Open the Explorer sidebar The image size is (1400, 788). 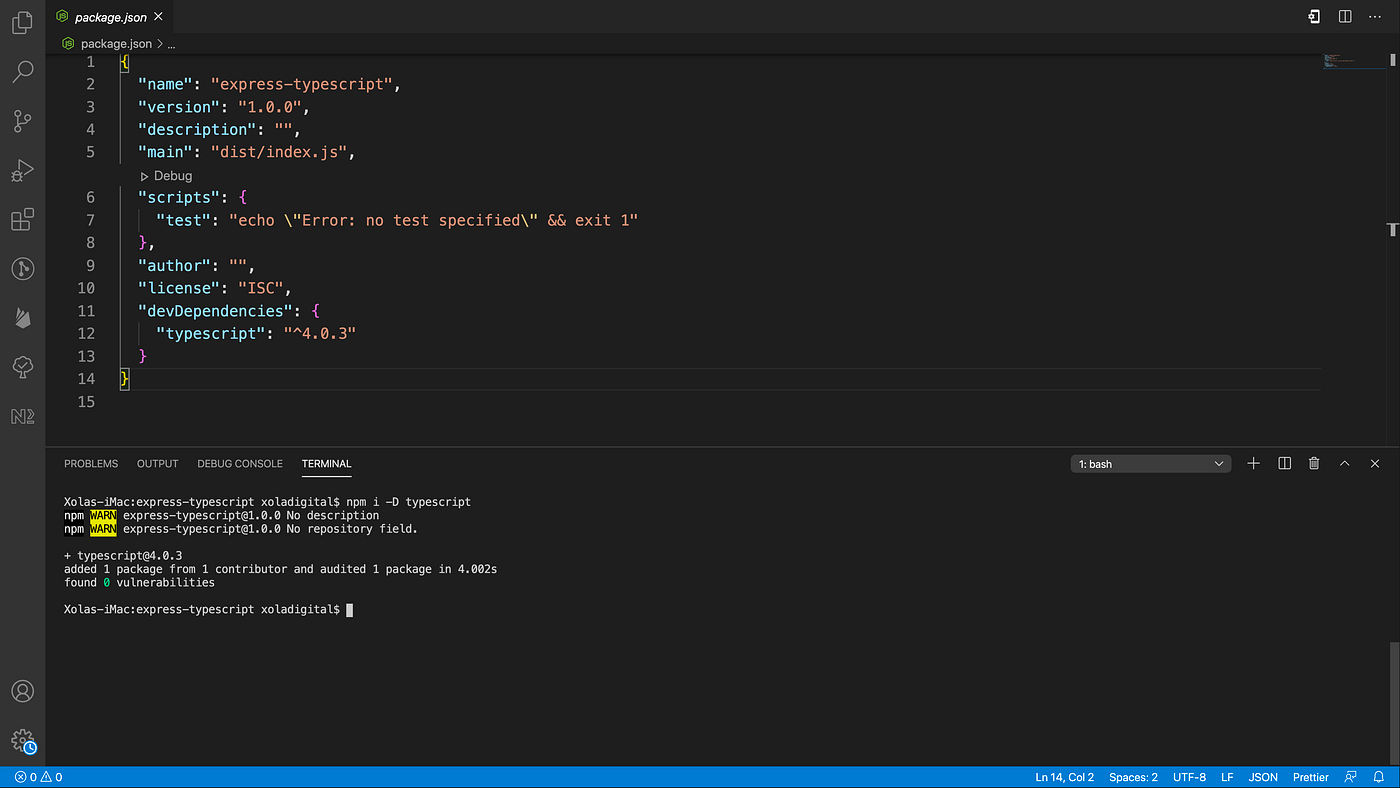tap(22, 22)
